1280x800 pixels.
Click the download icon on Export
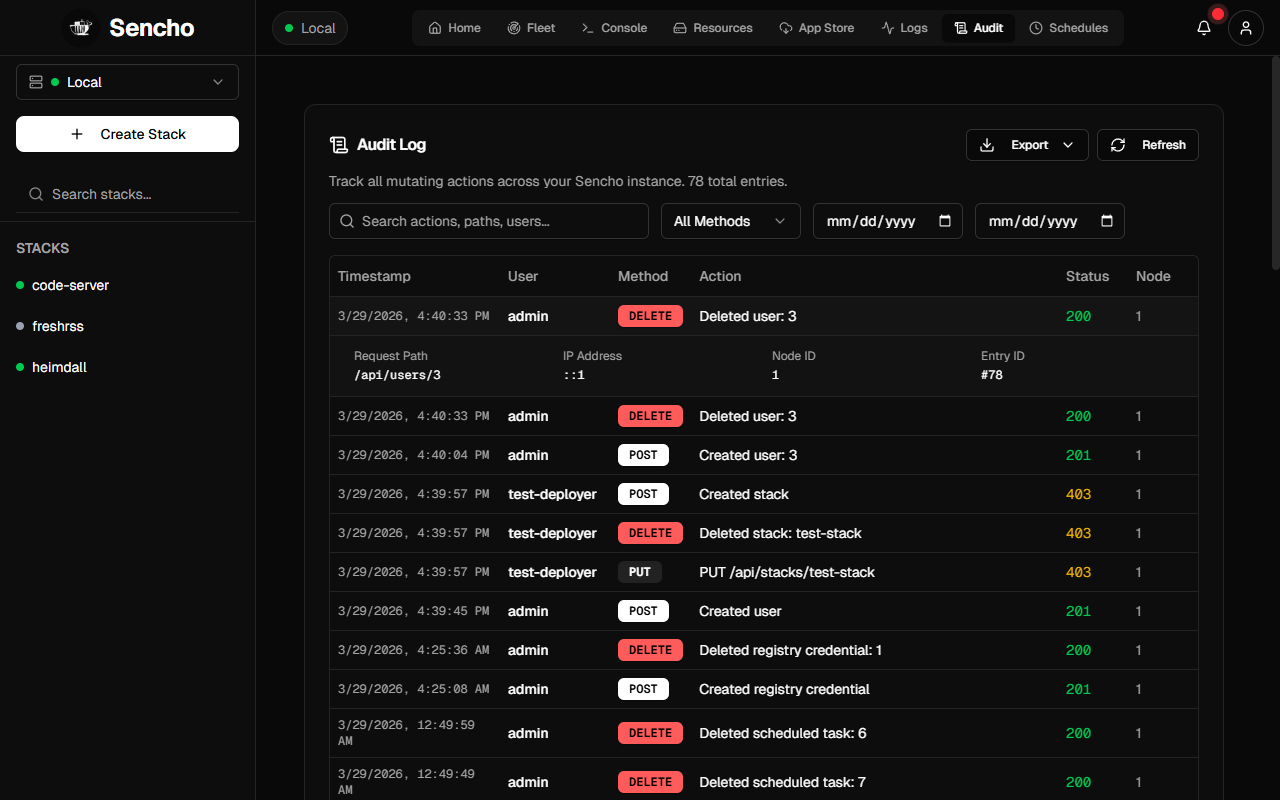(987, 145)
